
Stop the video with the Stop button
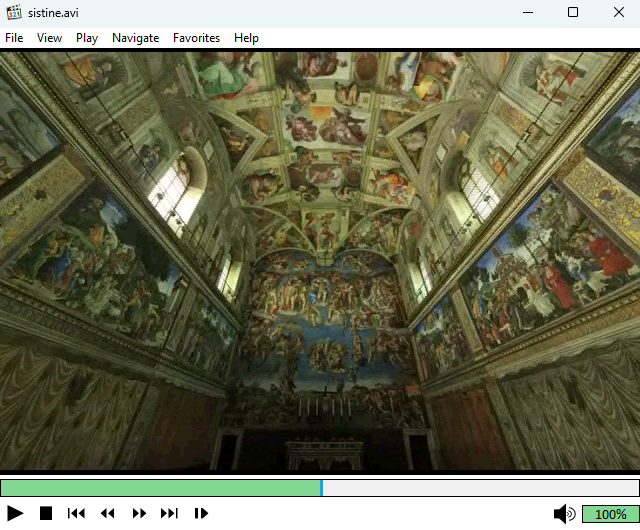tap(46, 513)
